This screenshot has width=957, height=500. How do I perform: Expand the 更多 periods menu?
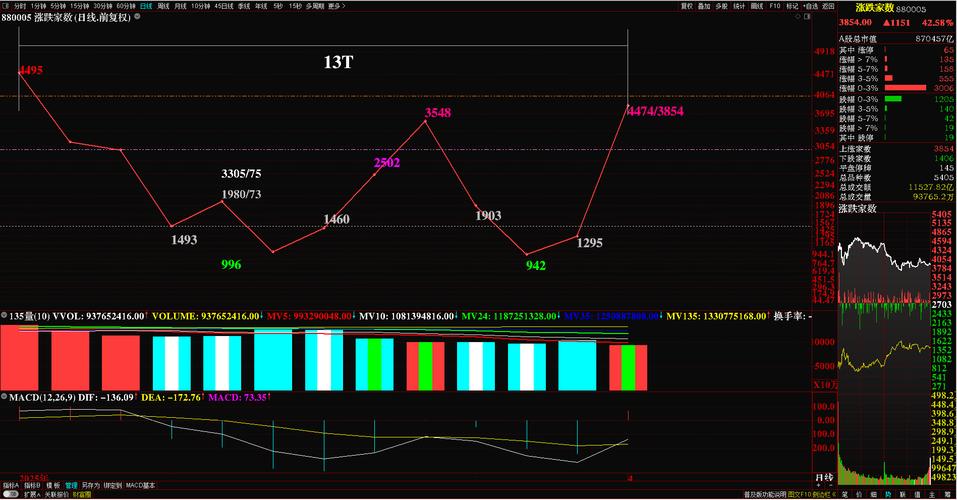(x=337, y=5)
